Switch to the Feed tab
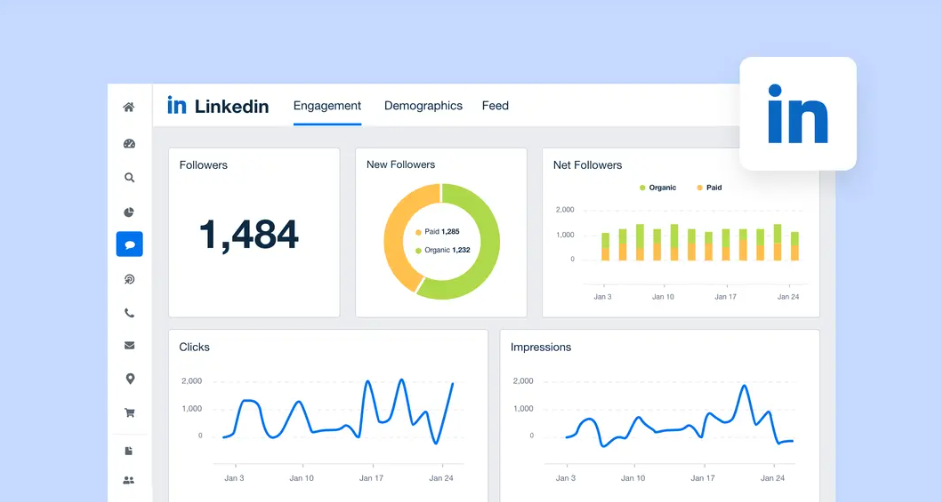 (x=495, y=106)
